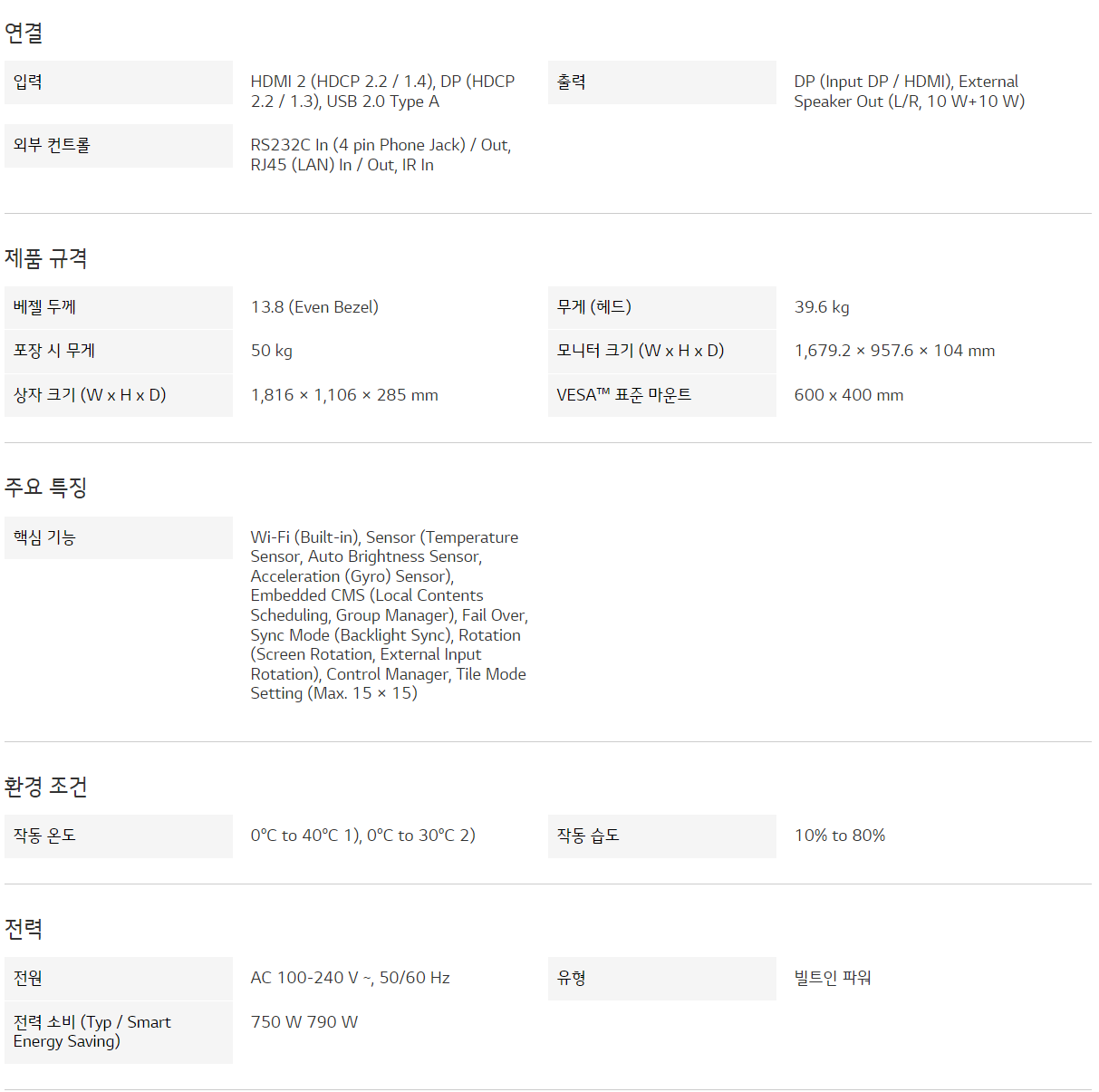
Task: Click RS232C In control specification text
Action: (x=381, y=155)
